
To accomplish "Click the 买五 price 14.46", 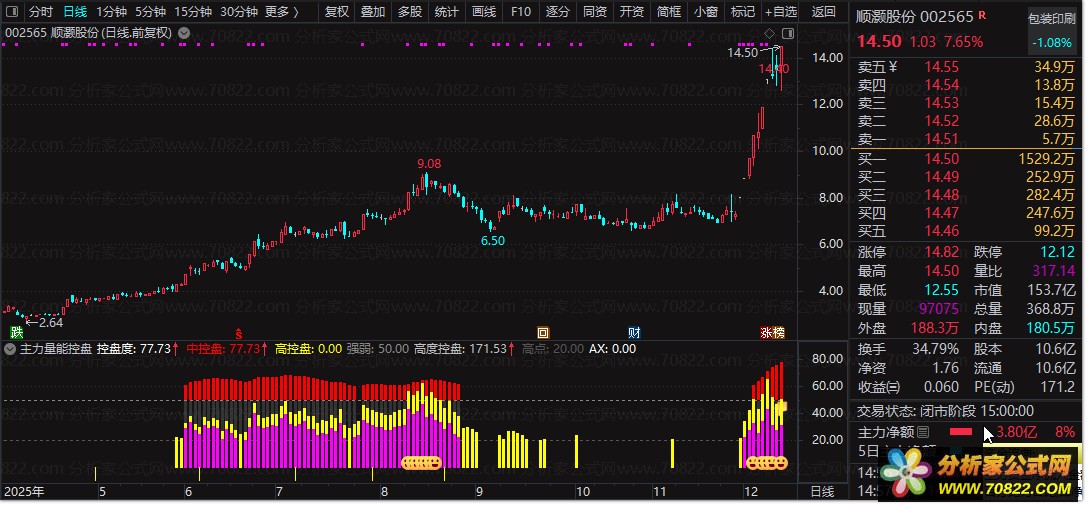I will pos(942,230).
